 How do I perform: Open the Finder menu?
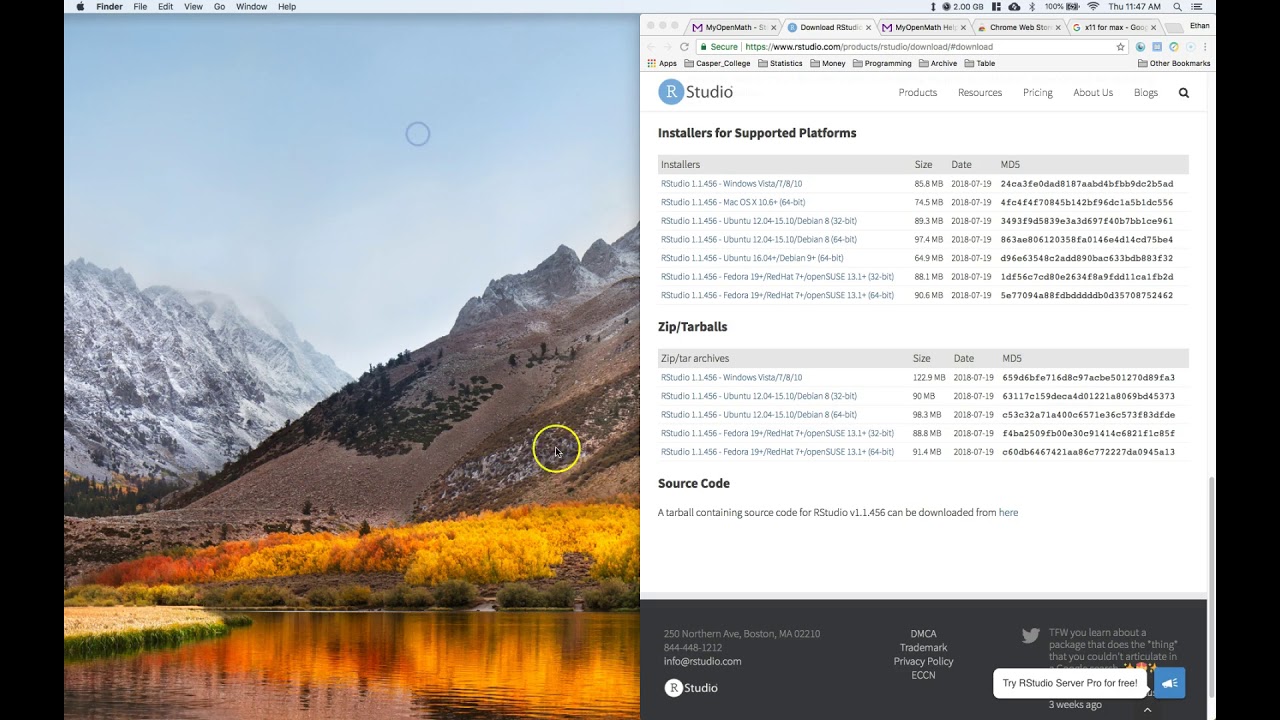point(109,7)
